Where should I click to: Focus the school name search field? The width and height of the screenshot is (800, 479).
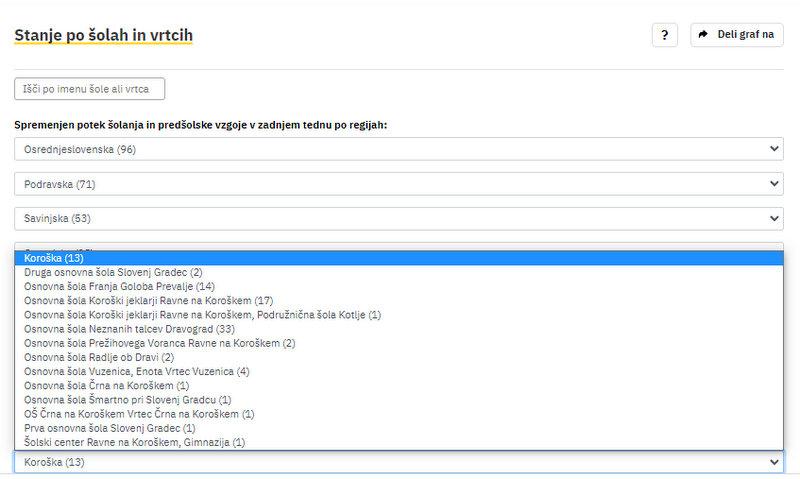tap(90, 90)
